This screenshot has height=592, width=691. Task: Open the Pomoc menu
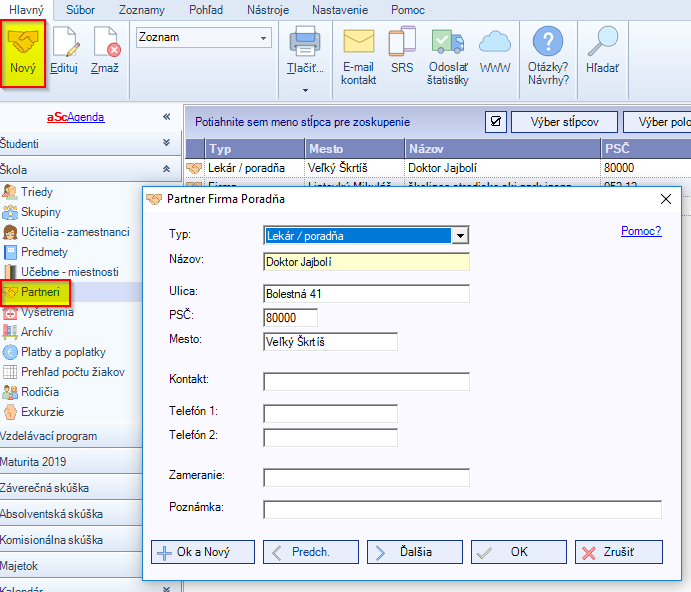[x=408, y=10]
